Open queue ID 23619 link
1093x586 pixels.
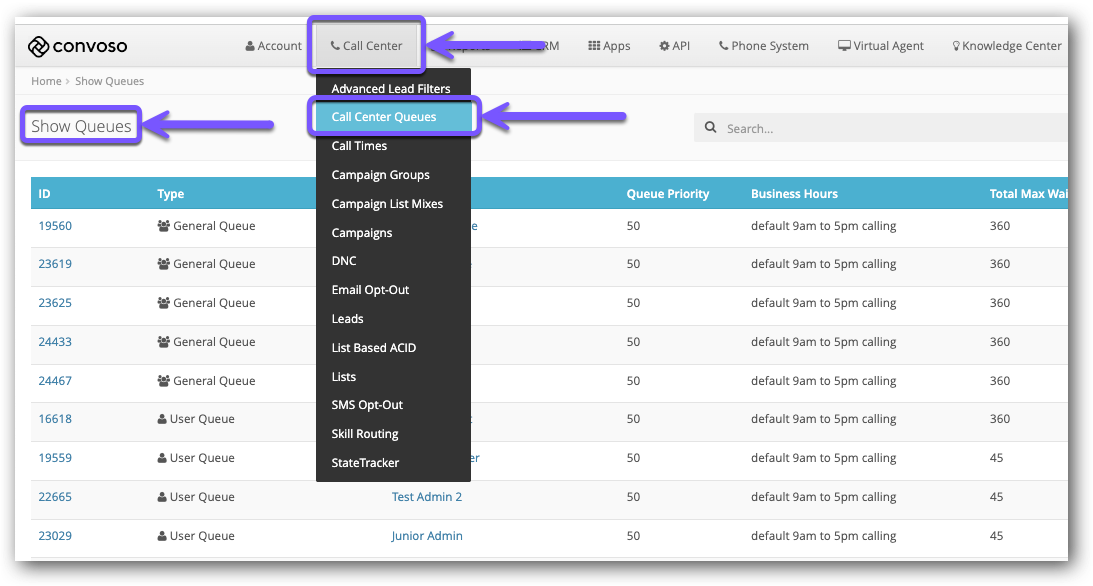55,264
